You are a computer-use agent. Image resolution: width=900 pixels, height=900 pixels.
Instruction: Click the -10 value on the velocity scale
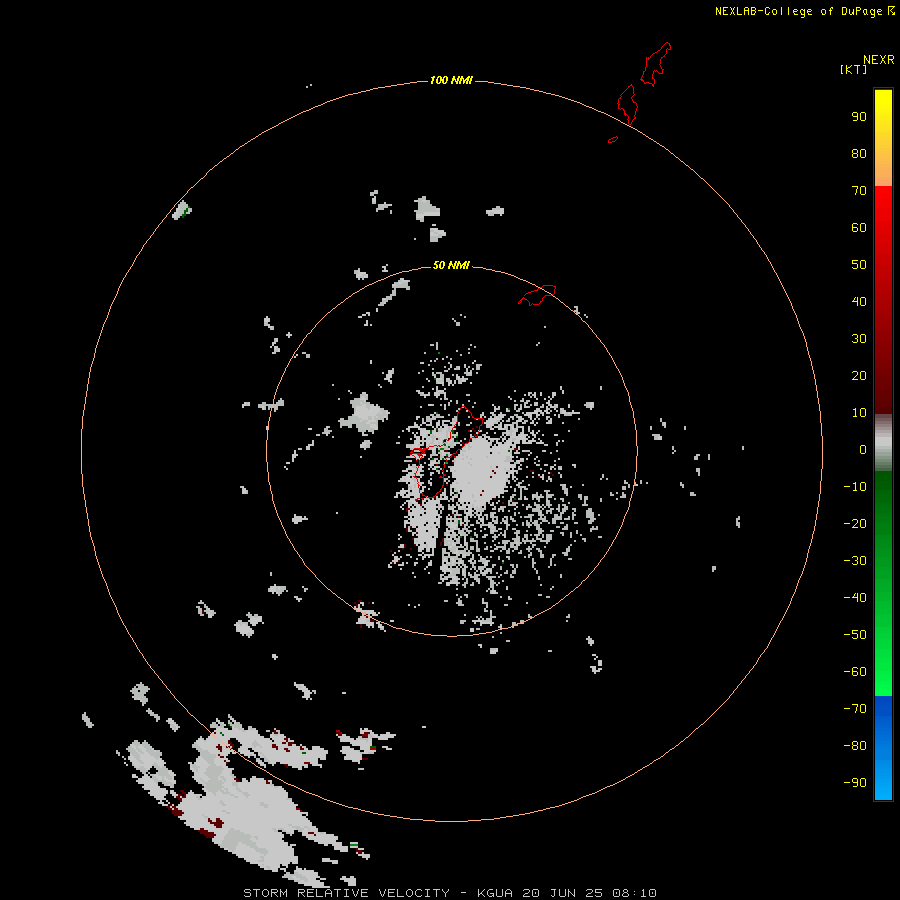click(855, 487)
